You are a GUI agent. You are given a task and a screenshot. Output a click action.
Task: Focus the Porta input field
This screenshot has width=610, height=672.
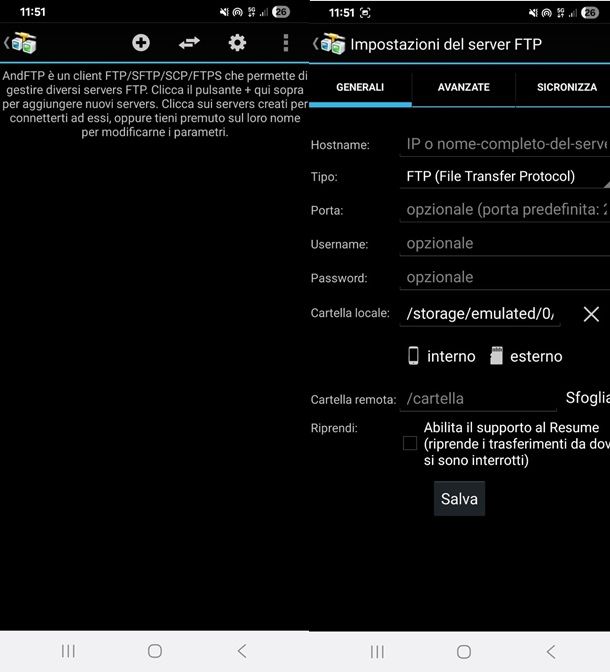(505, 210)
